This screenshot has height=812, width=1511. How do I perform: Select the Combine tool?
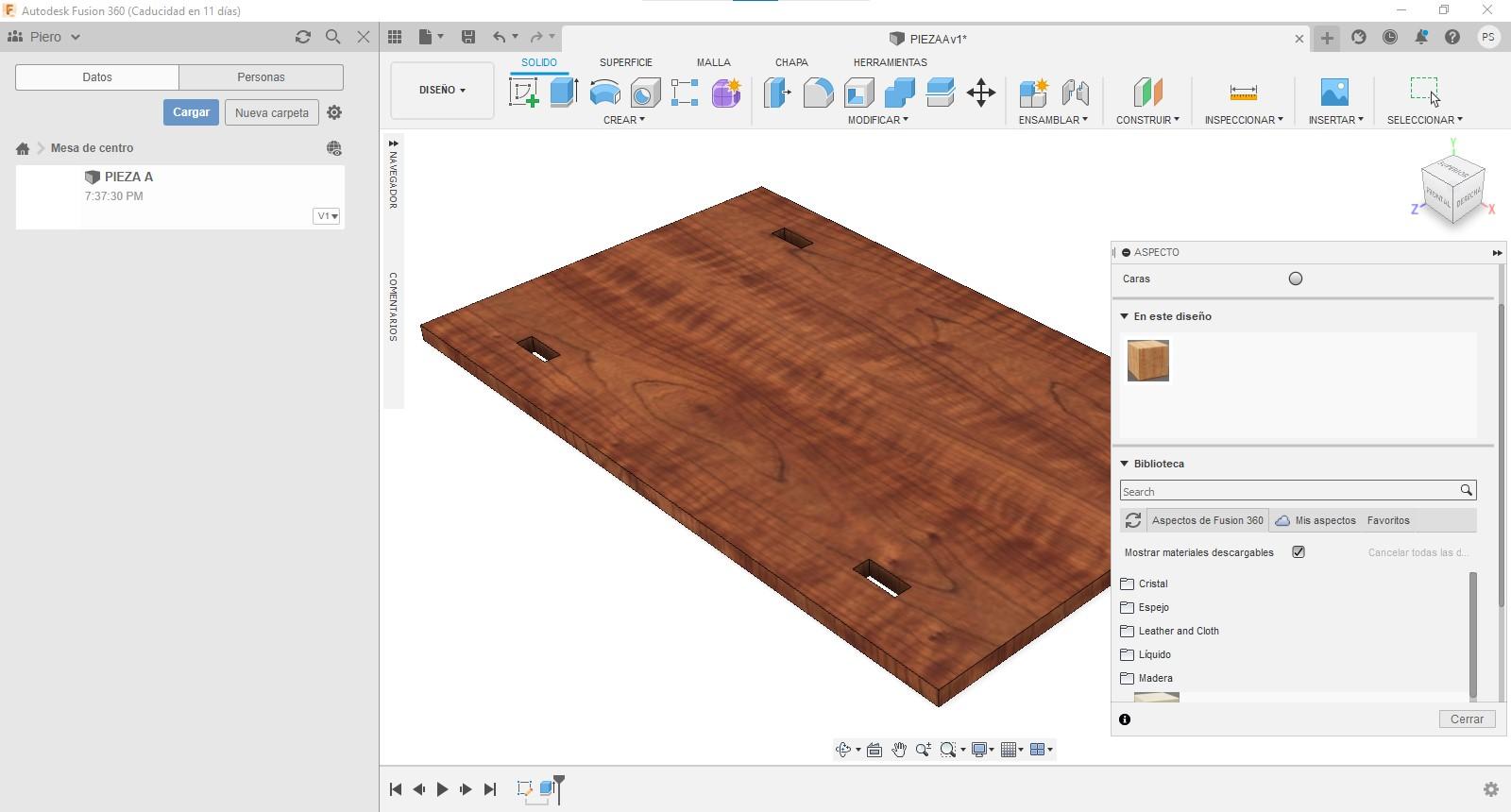click(x=899, y=93)
